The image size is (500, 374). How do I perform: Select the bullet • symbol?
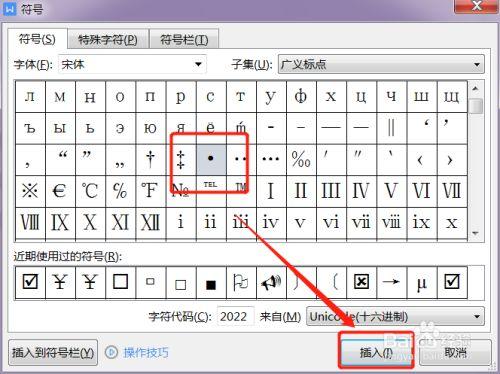pos(211,159)
